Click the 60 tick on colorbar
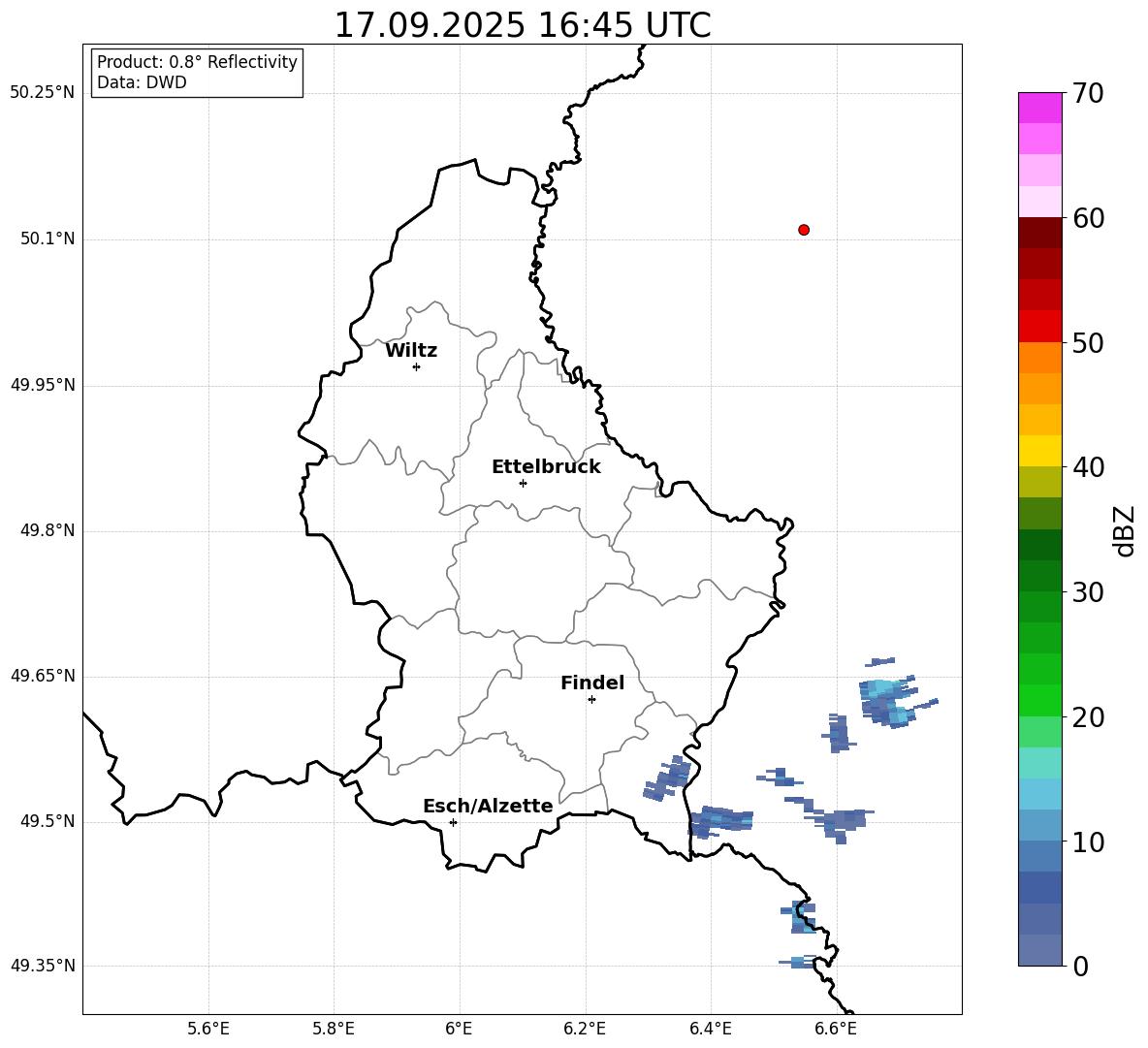 pos(1089,218)
